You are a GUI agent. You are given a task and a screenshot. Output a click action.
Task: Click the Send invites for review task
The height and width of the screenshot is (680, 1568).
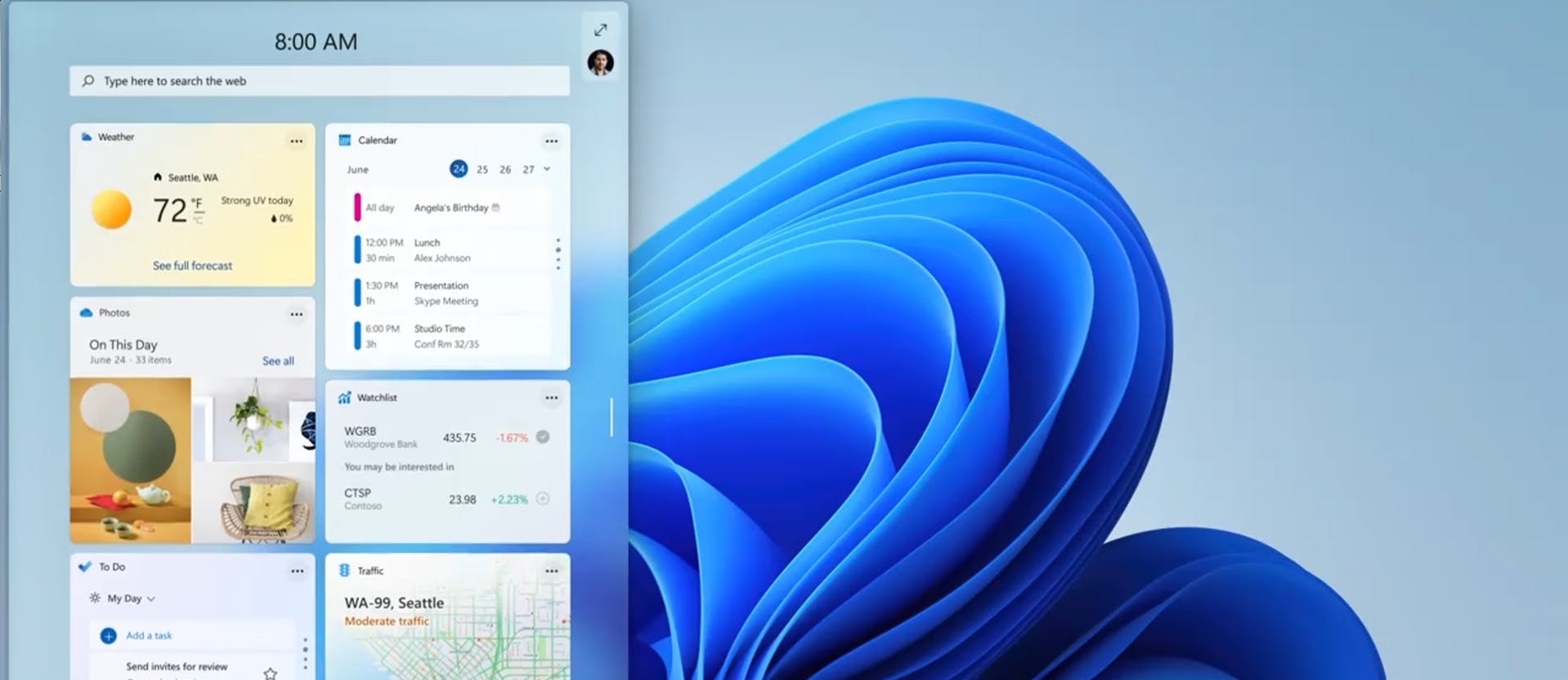(177, 667)
